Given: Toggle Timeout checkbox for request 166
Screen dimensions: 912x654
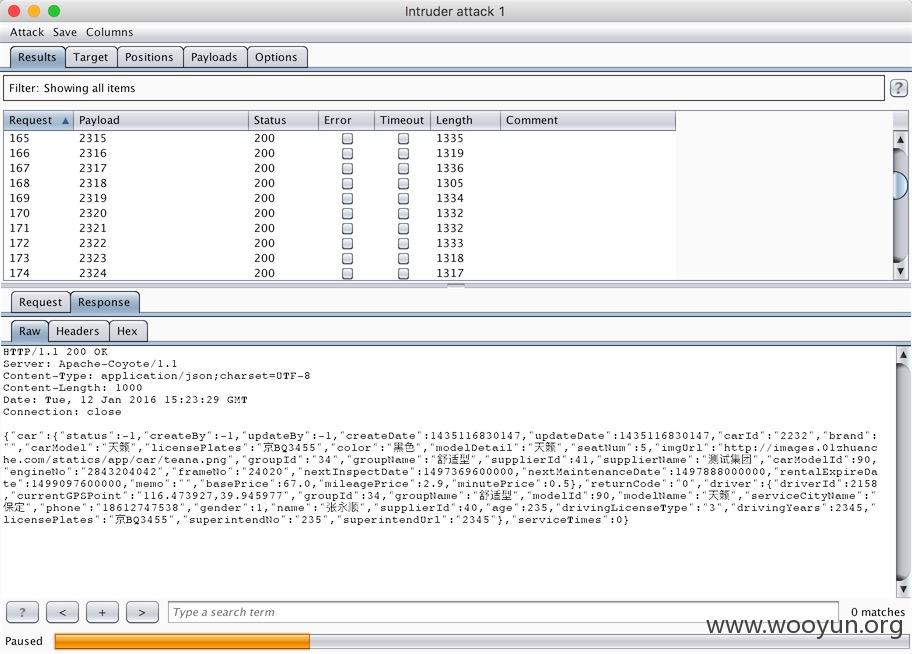Looking at the screenshot, I should tap(403, 154).
